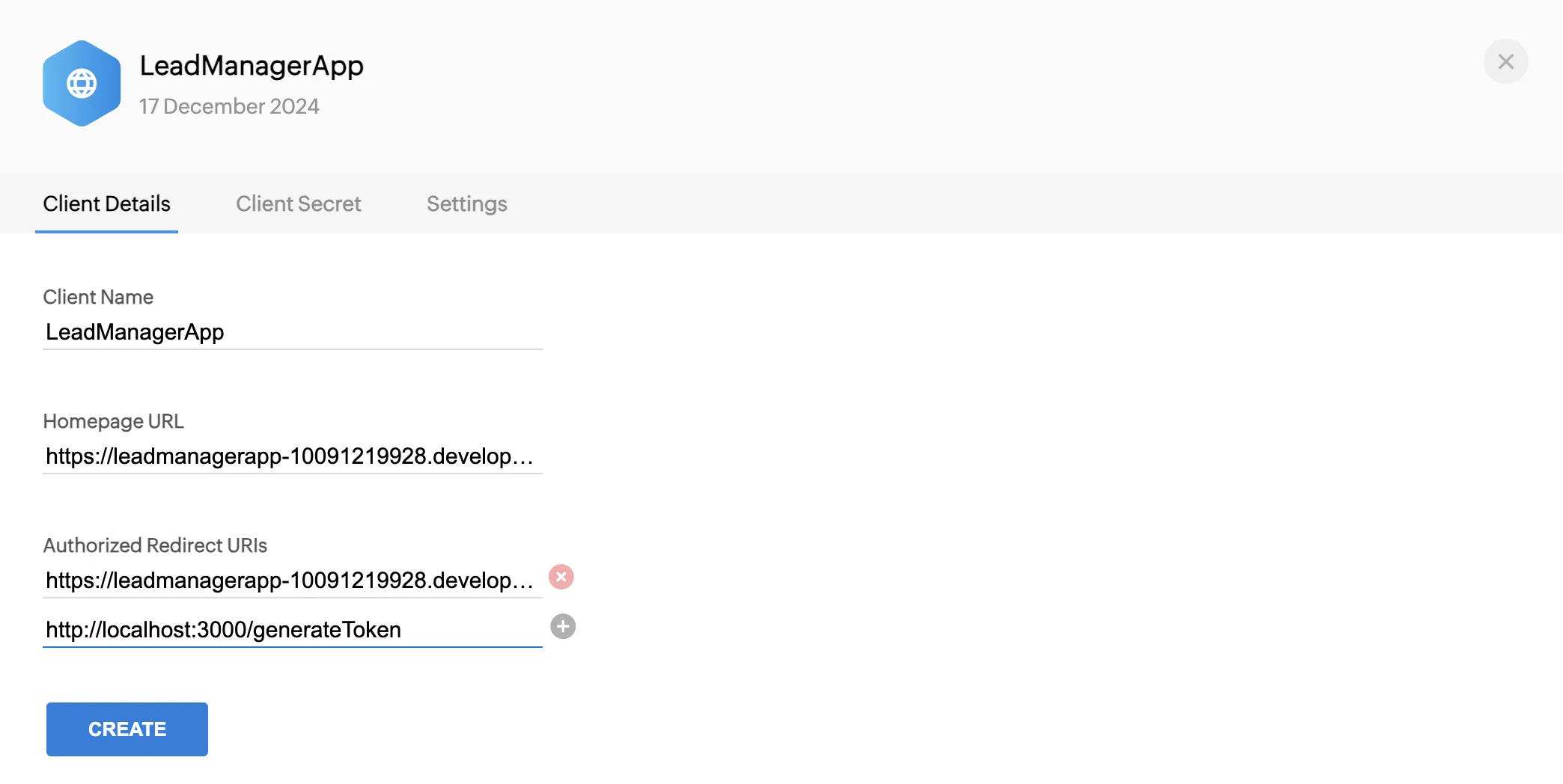Switch to the Client Details tab
This screenshot has height=784, width=1563.
coord(106,203)
